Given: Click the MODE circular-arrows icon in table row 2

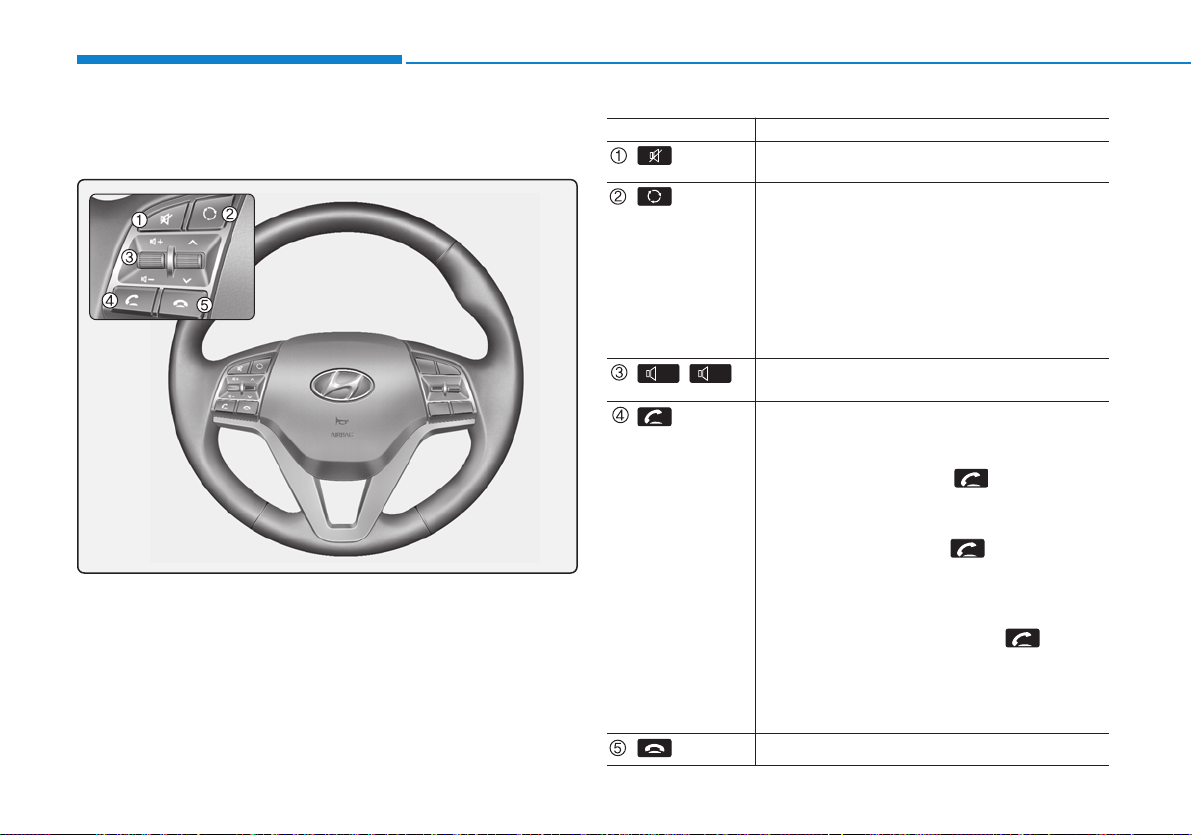Looking at the screenshot, I should (654, 196).
